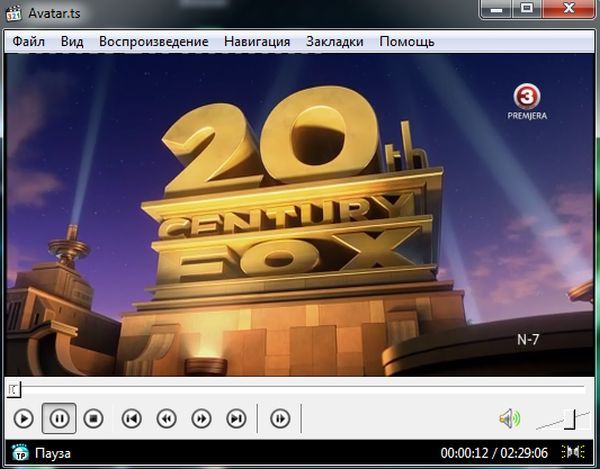
Task: Open the Воспроизведение menu
Action: tap(153, 41)
